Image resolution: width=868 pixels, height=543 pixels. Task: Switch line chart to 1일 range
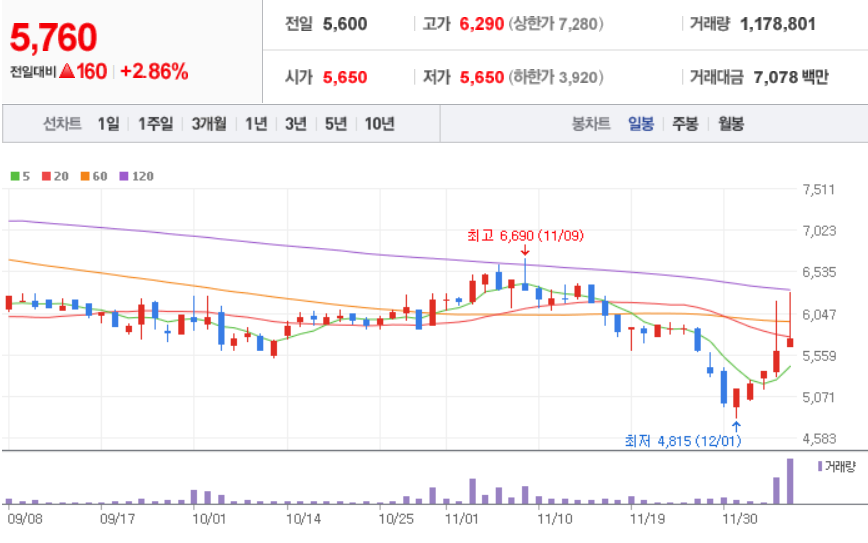point(108,123)
